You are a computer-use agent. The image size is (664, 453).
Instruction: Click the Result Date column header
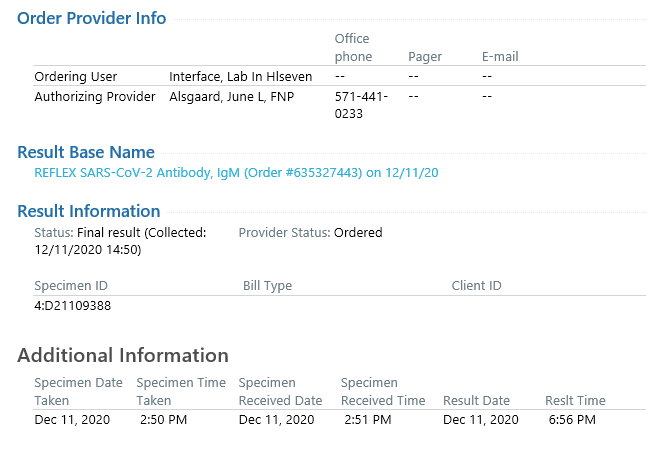[476, 401]
